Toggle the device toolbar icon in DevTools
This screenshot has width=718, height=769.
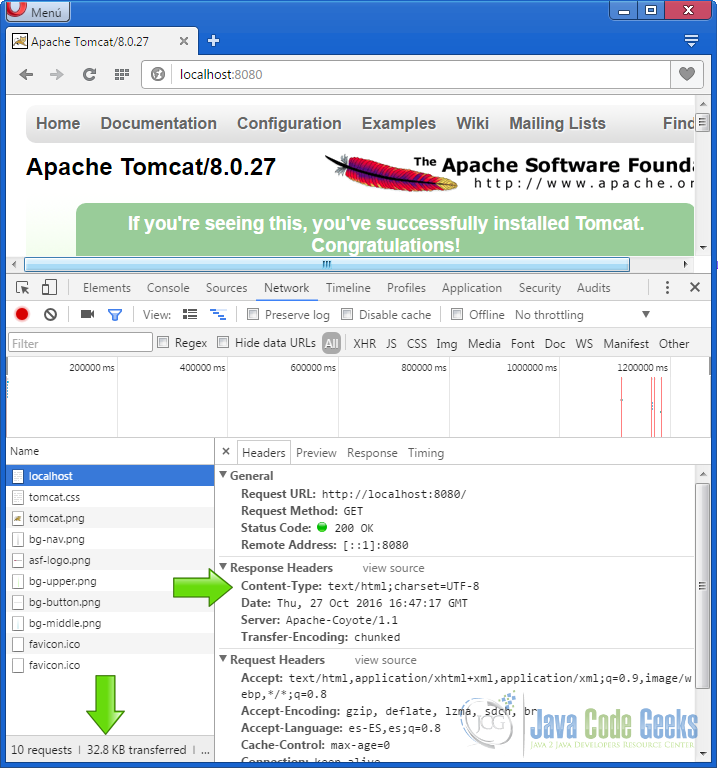(x=49, y=287)
